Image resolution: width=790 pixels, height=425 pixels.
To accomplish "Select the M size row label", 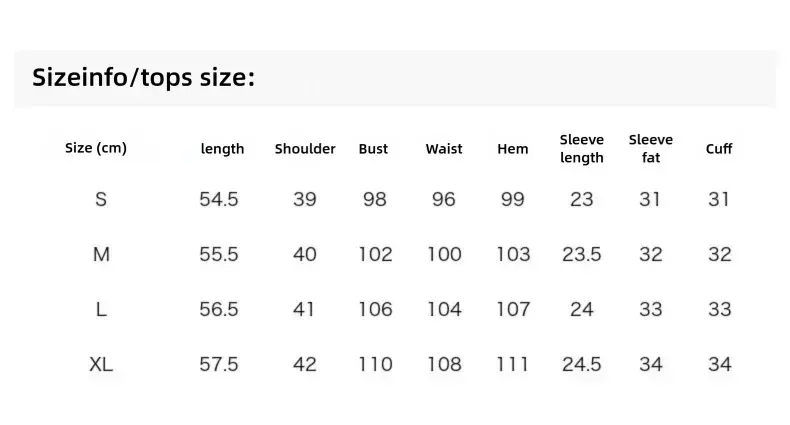I will [x=101, y=254].
